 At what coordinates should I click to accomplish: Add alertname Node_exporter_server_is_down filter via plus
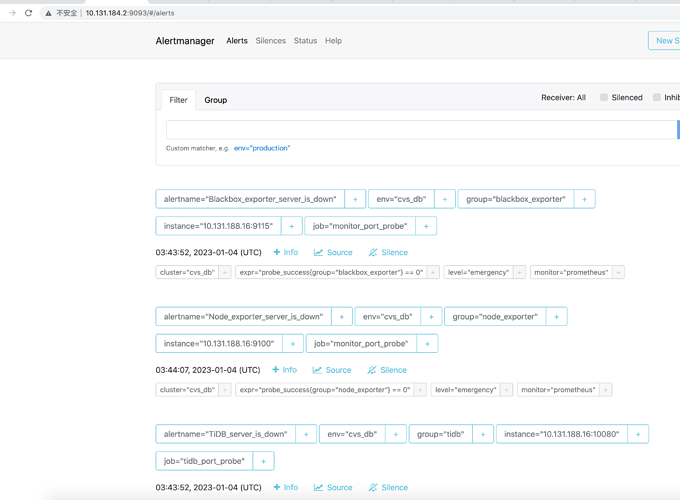[342, 317]
